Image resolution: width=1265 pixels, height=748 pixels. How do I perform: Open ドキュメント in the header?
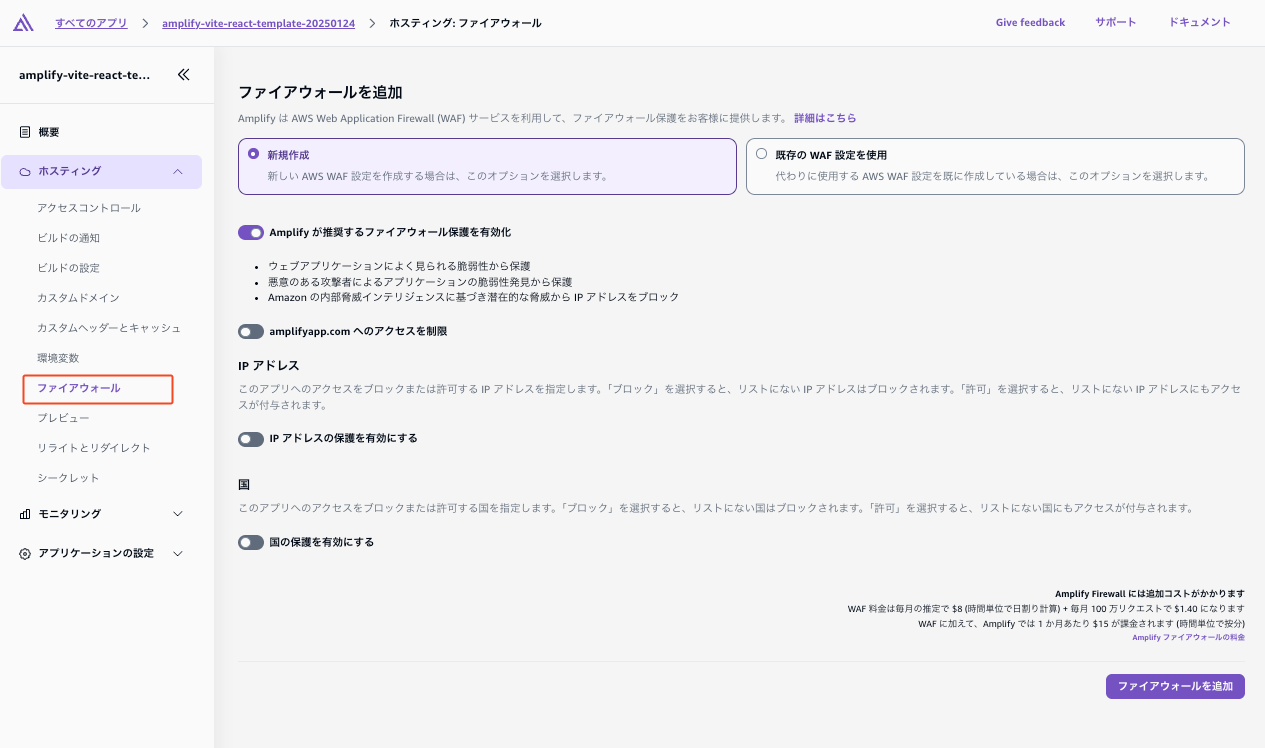pyautogui.click(x=1199, y=22)
